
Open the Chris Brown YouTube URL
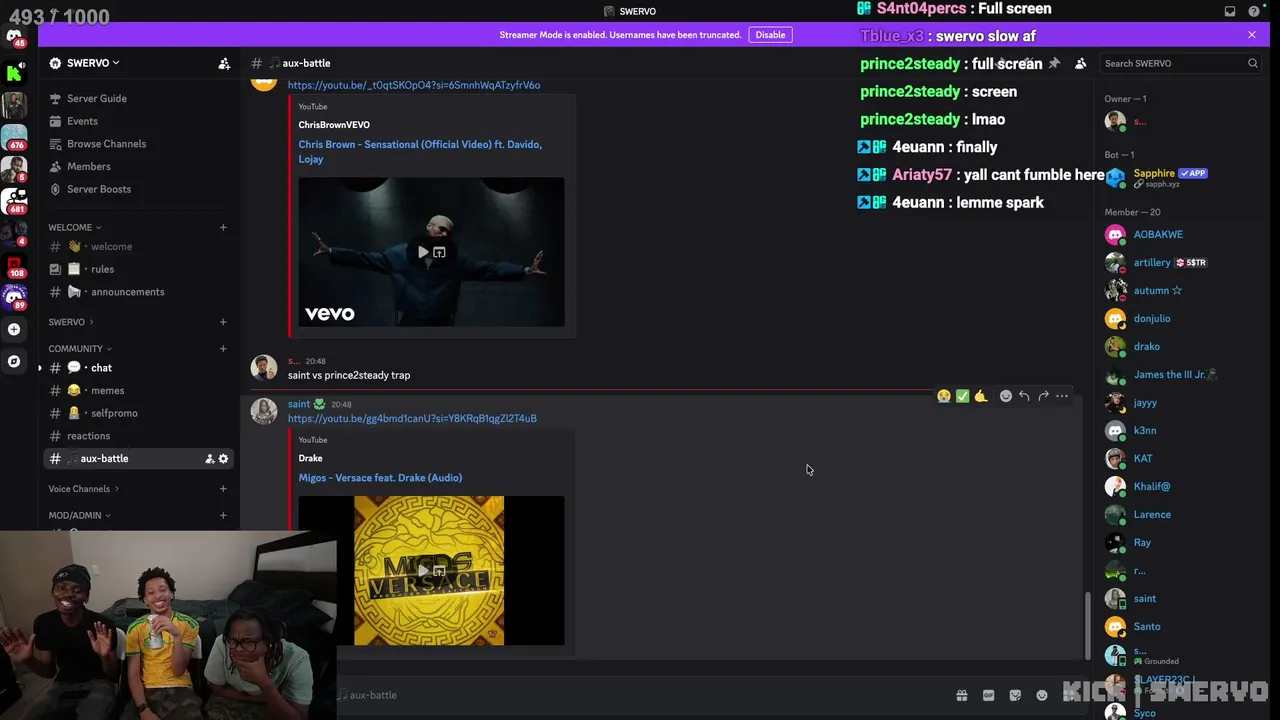(x=414, y=85)
